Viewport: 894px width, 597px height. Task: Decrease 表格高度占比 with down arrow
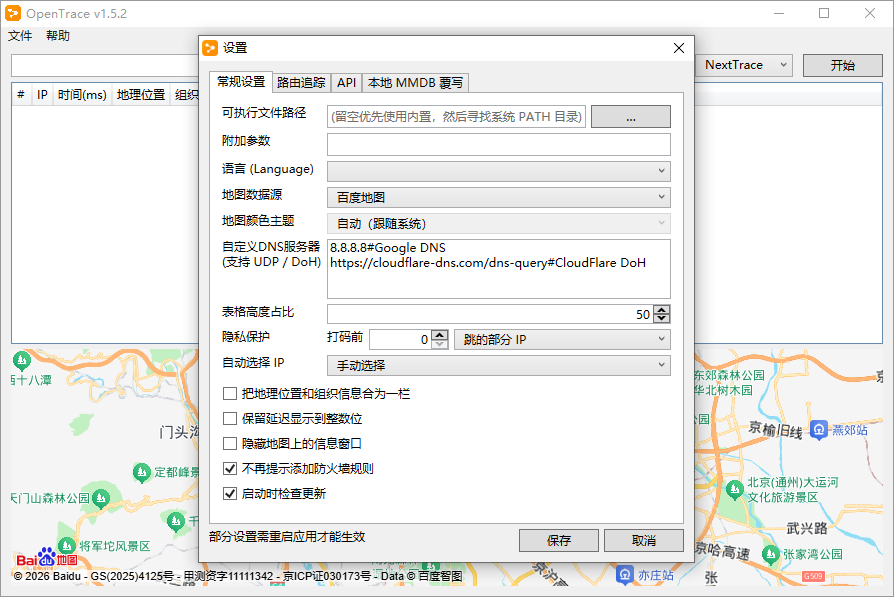(x=661, y=318)
